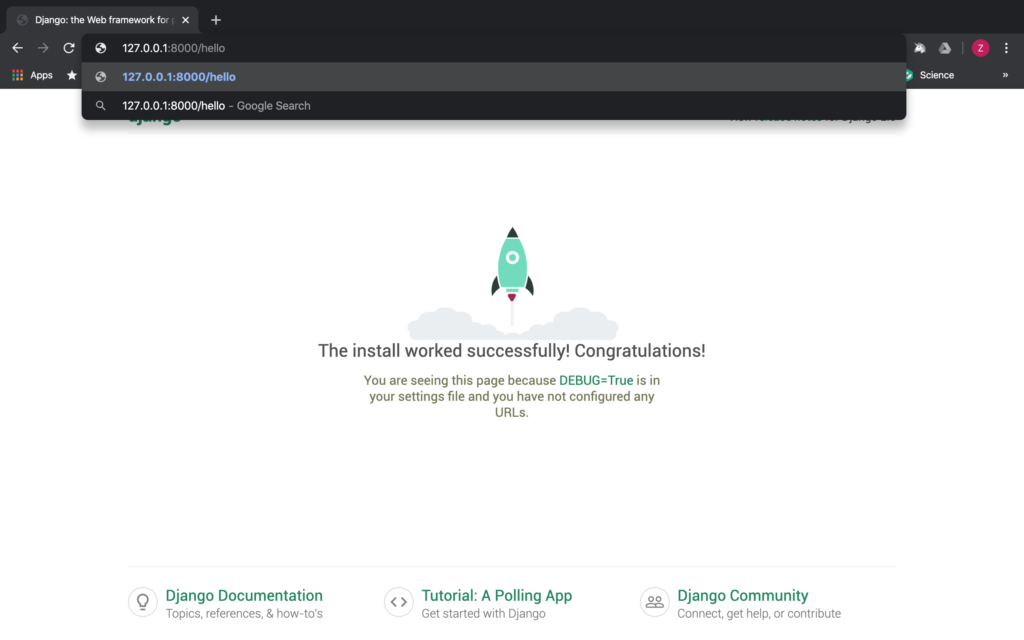Open the unicorn extension icon
Viewport: 1024px width, 640px height.
click(x=920, y=48)
